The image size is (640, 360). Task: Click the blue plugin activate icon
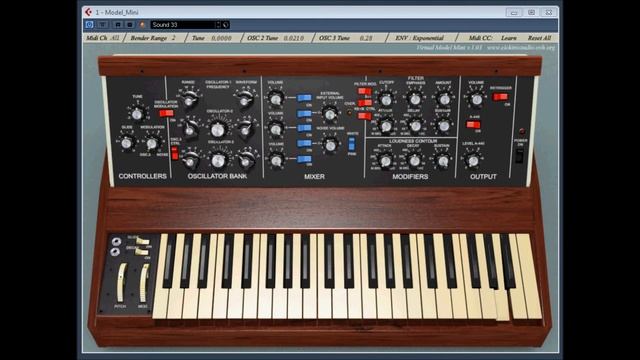89,25
